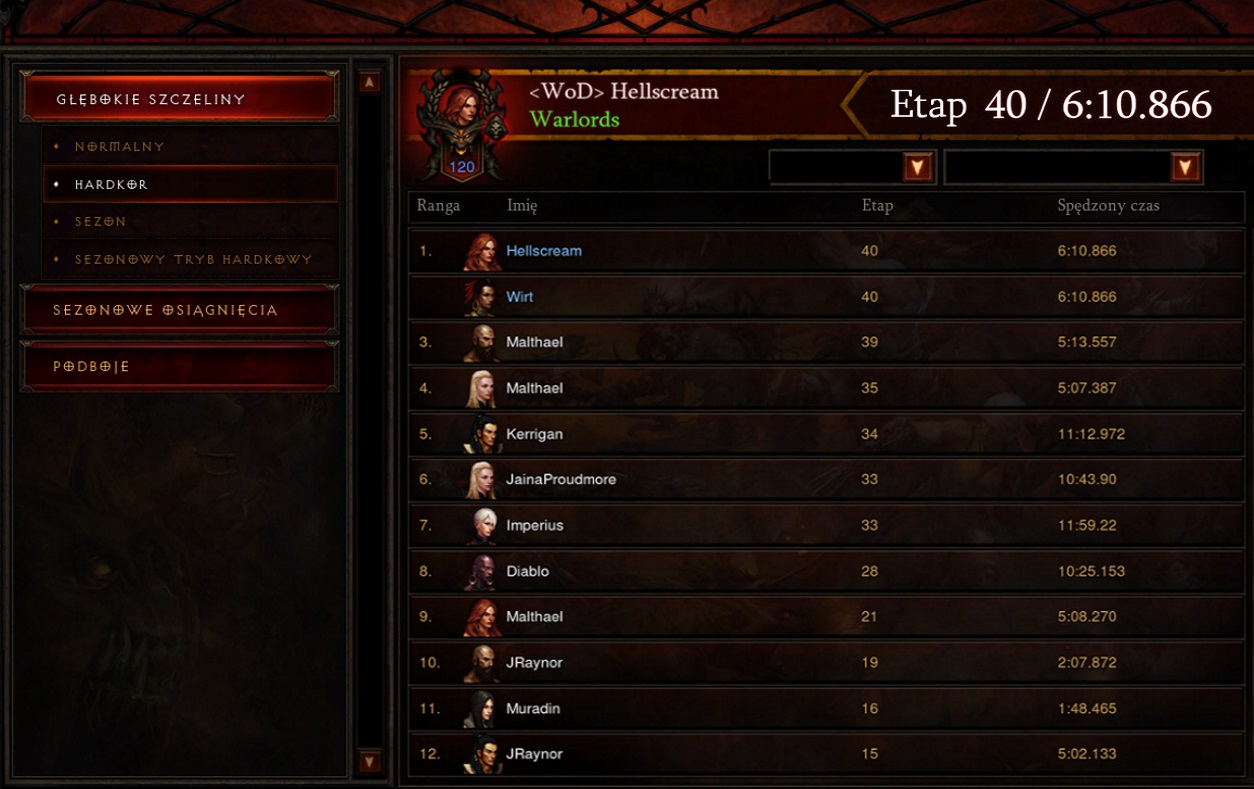1254x789 pixels.
Task: Click JRaynor's name in rank 10 row
Action: [534, 663]
